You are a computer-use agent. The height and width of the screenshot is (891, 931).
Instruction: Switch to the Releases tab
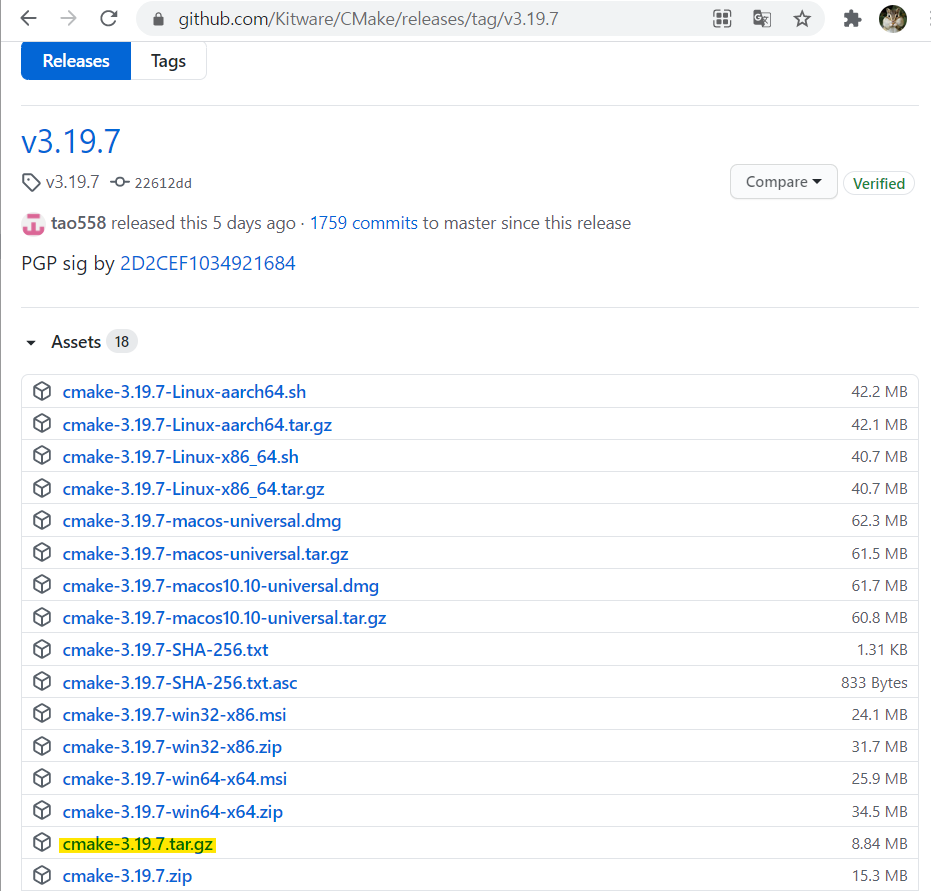point(76,61)
